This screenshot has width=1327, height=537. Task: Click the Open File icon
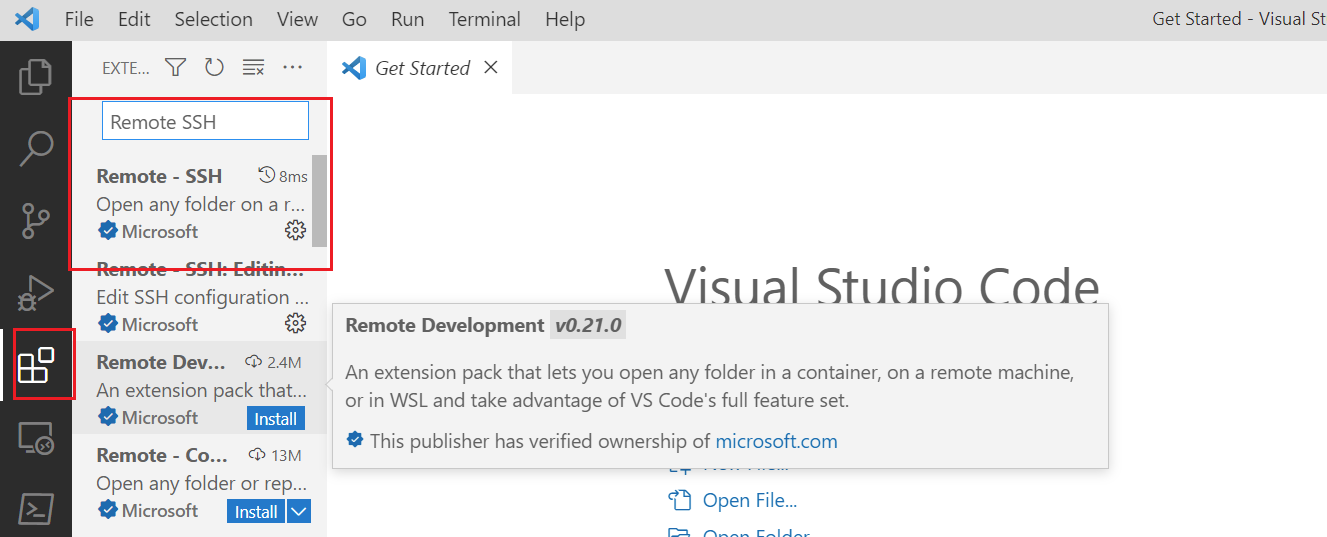coord(680,500)
